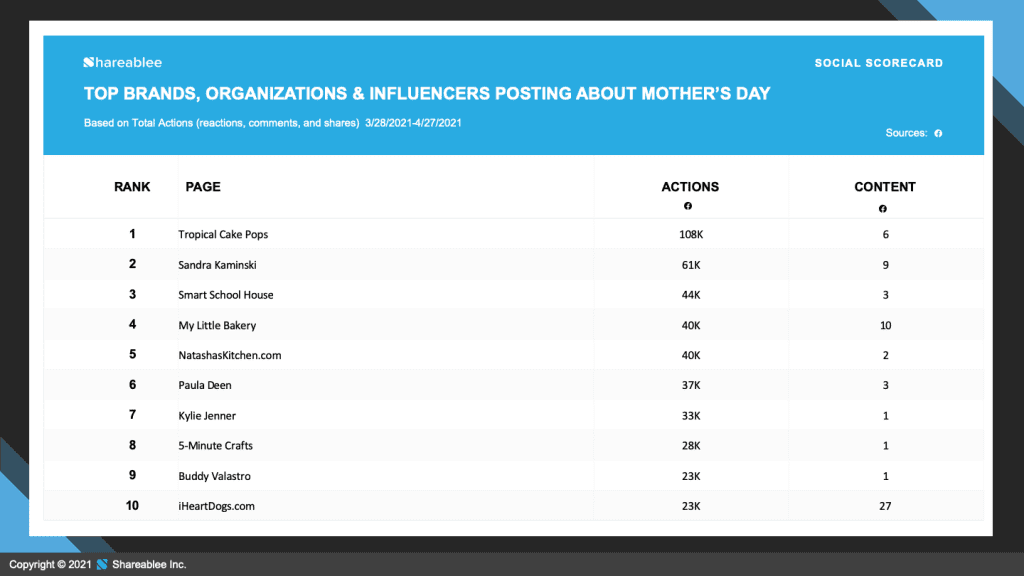
Task: Click My Little Bakery's 40K actions value
Action: click(x=691, y=325)
